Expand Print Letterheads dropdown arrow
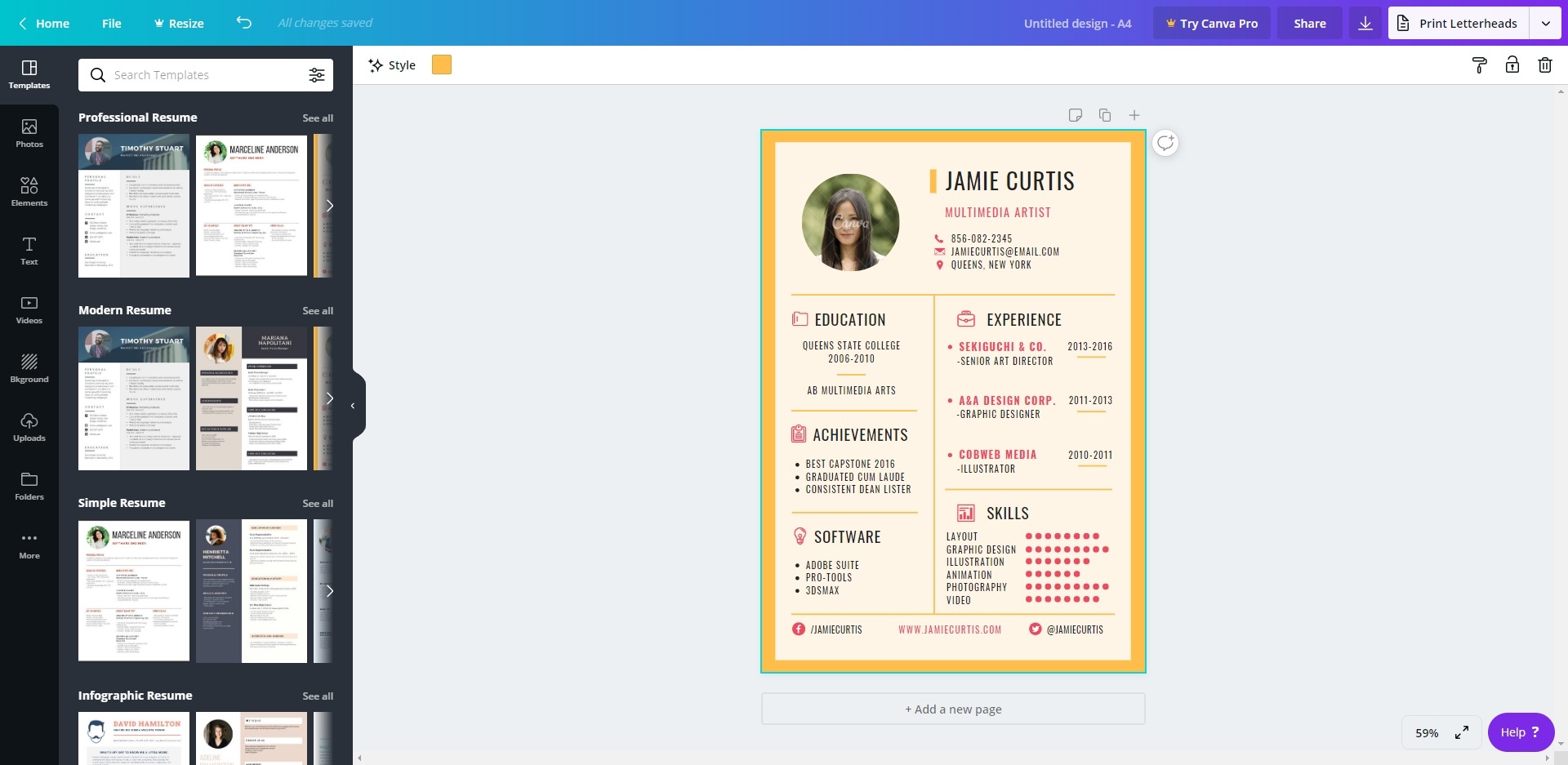Viewport: 1568px width, 765px height. click(1545, 24)
